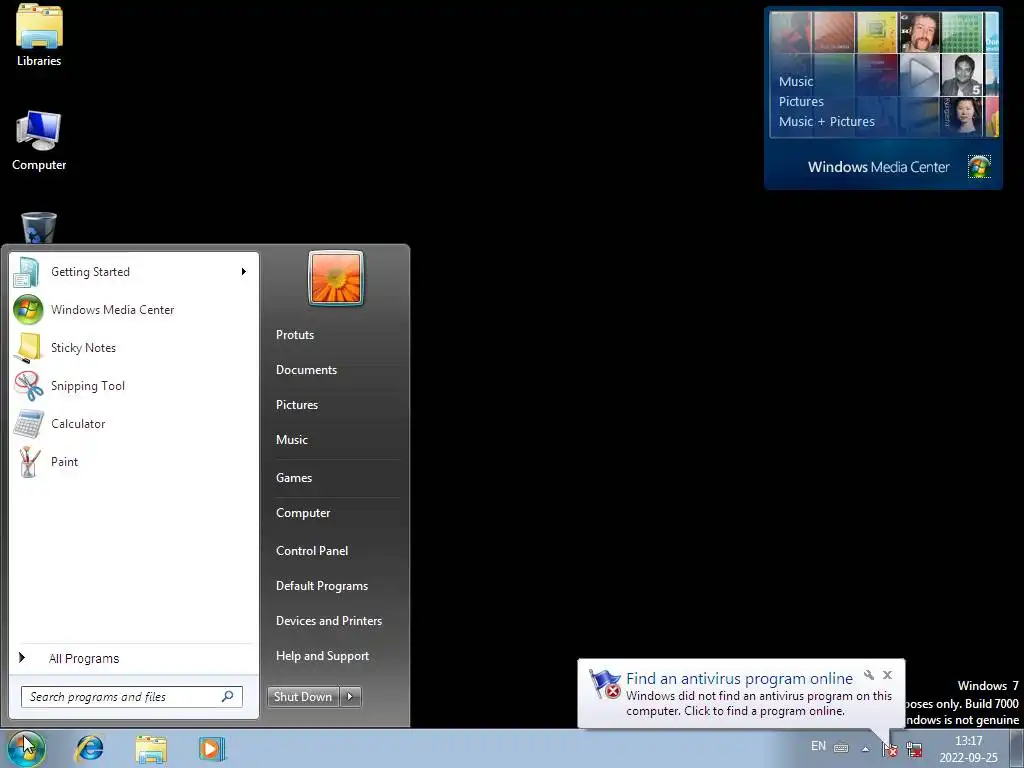Viewport: 1024px width, 768px height.
Task: Click the Action Center flag tray icon
Action: 889,748
